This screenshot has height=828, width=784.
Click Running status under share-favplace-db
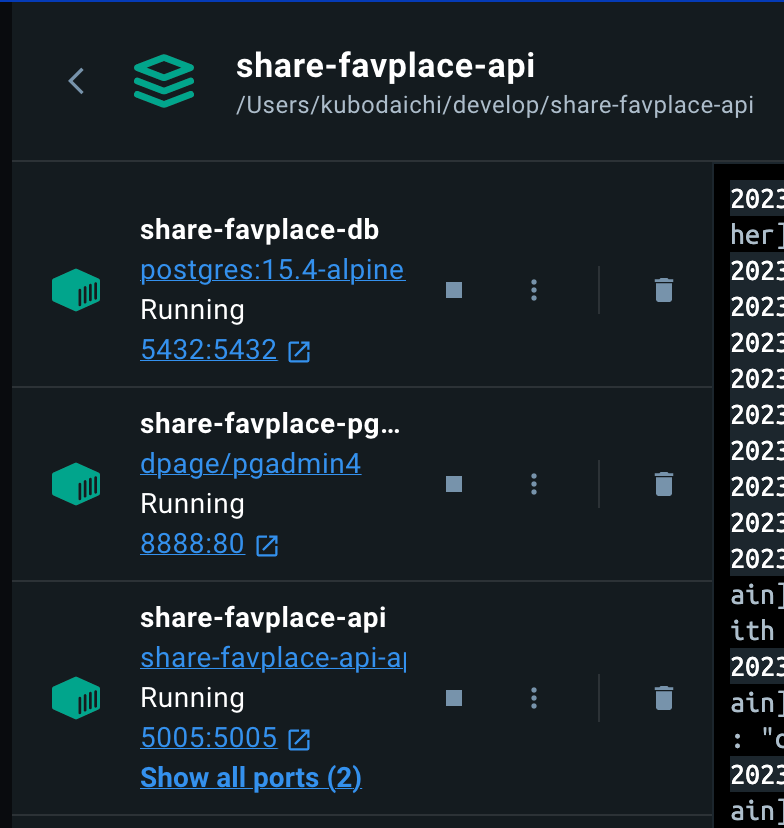192,310
